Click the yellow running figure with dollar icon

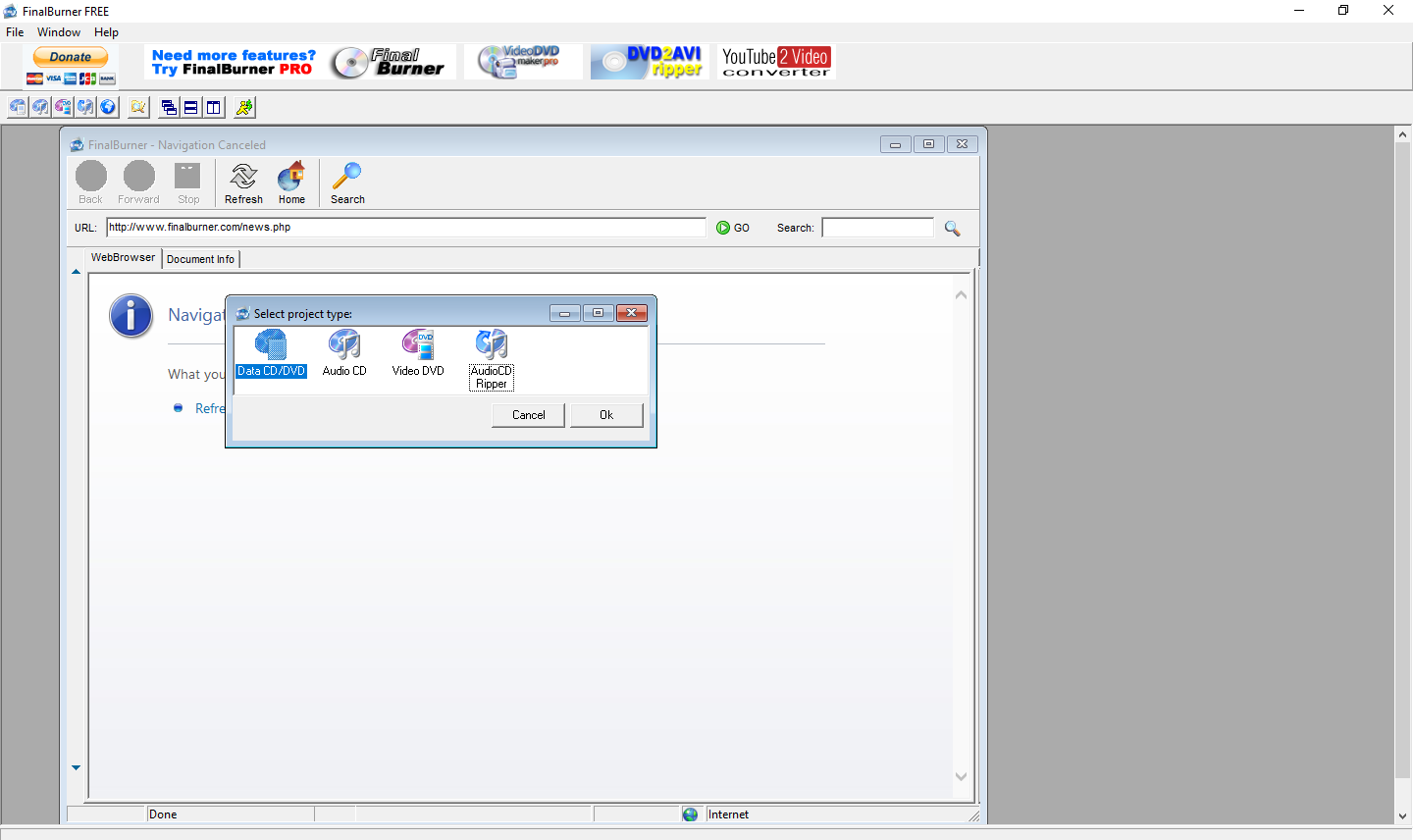[x=244, y=107]
